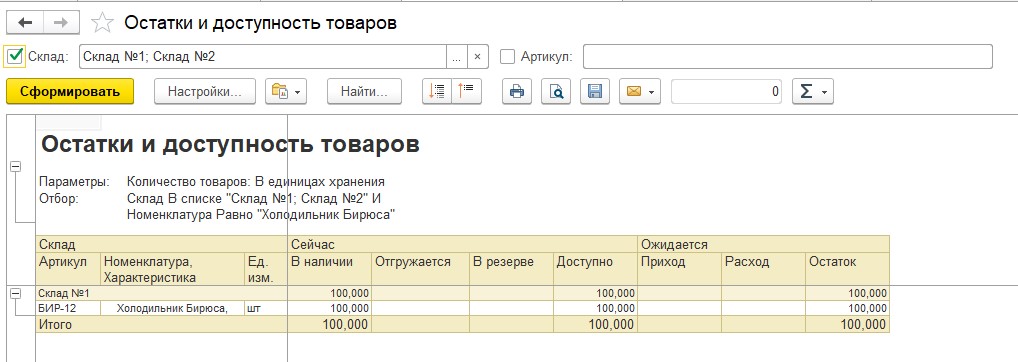Screen dimensions: 1018x362
Task: Click the printer icon to print report
Action: coord(517,91)
